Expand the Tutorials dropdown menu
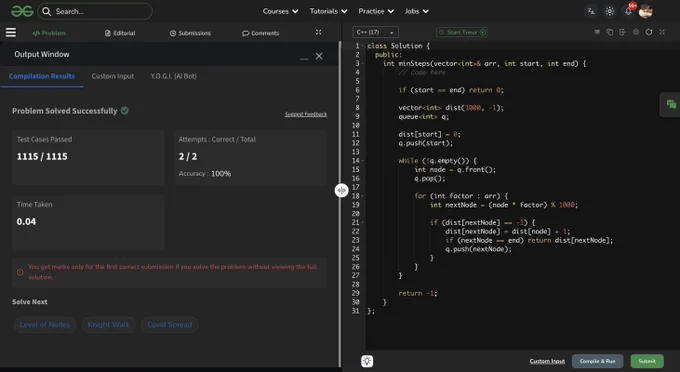This screenshot has width=680, height=372. pyautogui.click(x=328, y=11)
